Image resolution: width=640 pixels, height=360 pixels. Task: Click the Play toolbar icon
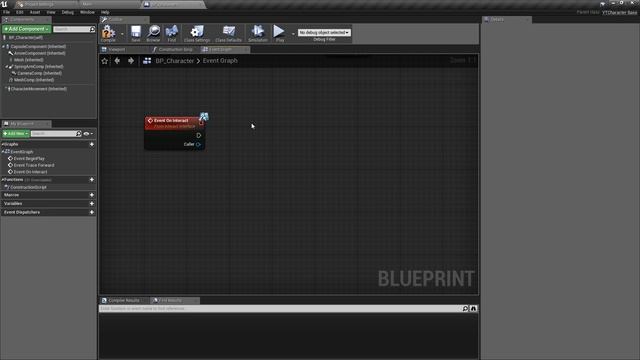click(x=279, y=33)
